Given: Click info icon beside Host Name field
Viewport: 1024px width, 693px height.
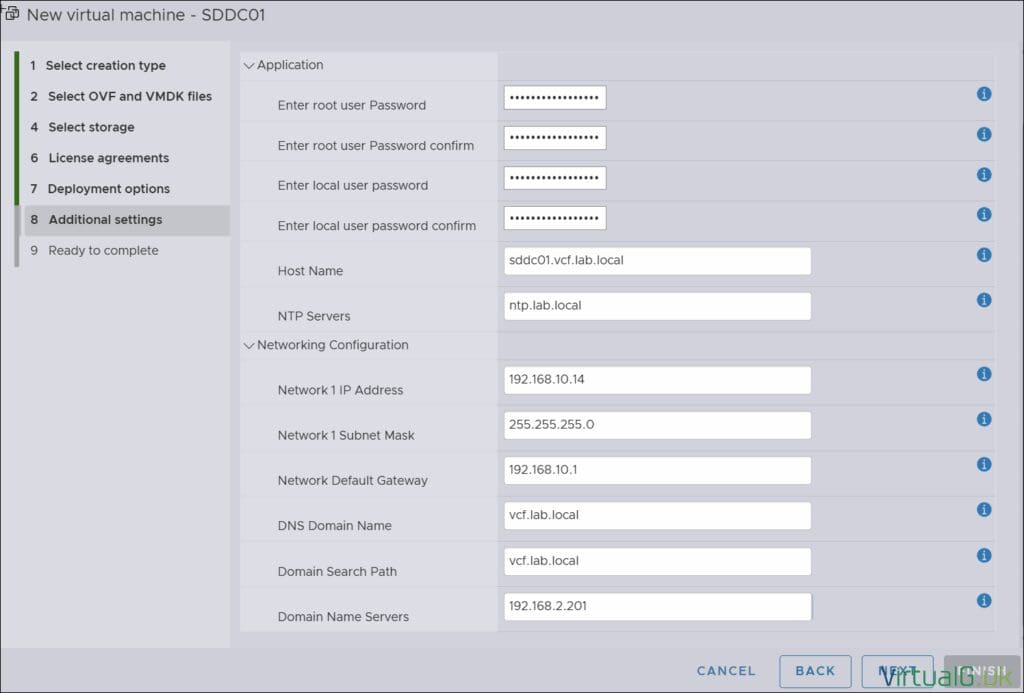Looking at the screenshot, I should (984, 255).
